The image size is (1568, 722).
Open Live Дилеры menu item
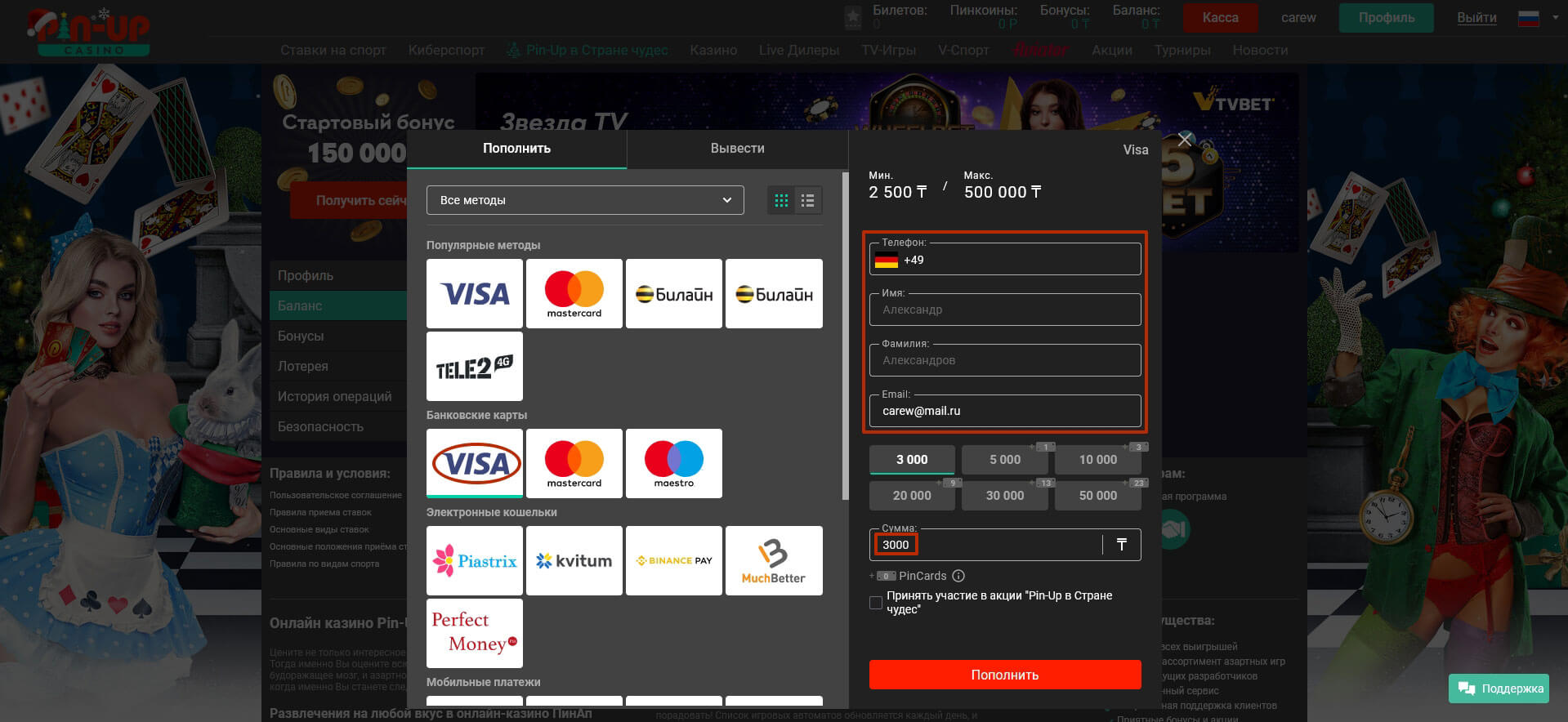[799, 50]
